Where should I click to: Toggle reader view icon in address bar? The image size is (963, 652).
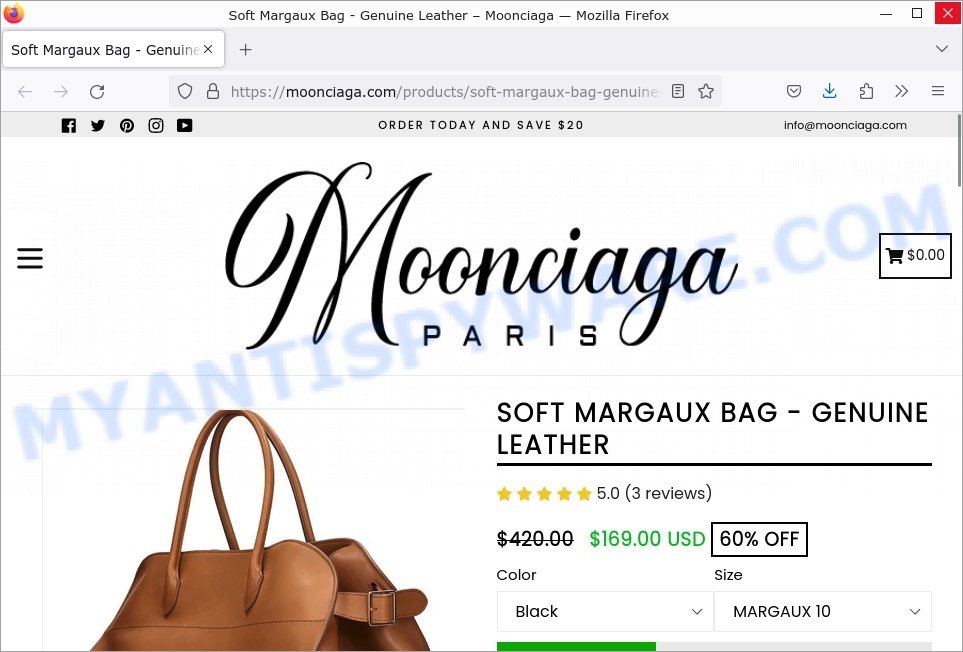678,91
